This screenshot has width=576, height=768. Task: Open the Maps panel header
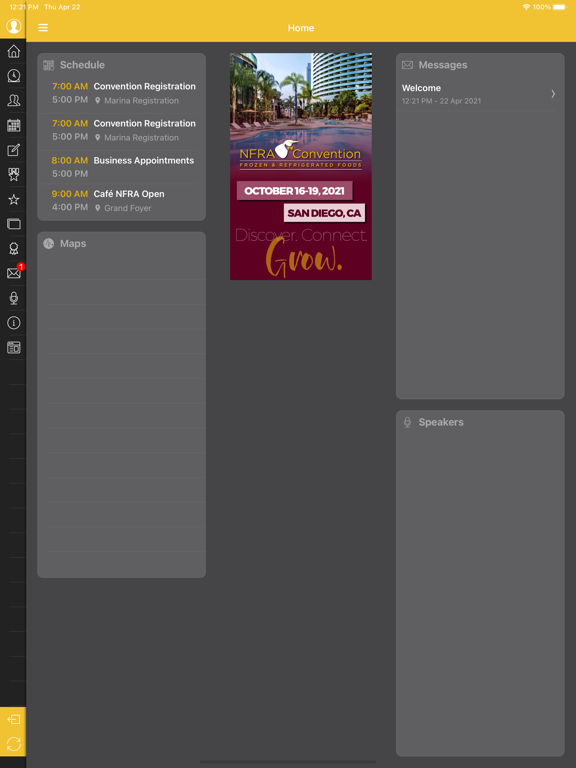(121, 243)
